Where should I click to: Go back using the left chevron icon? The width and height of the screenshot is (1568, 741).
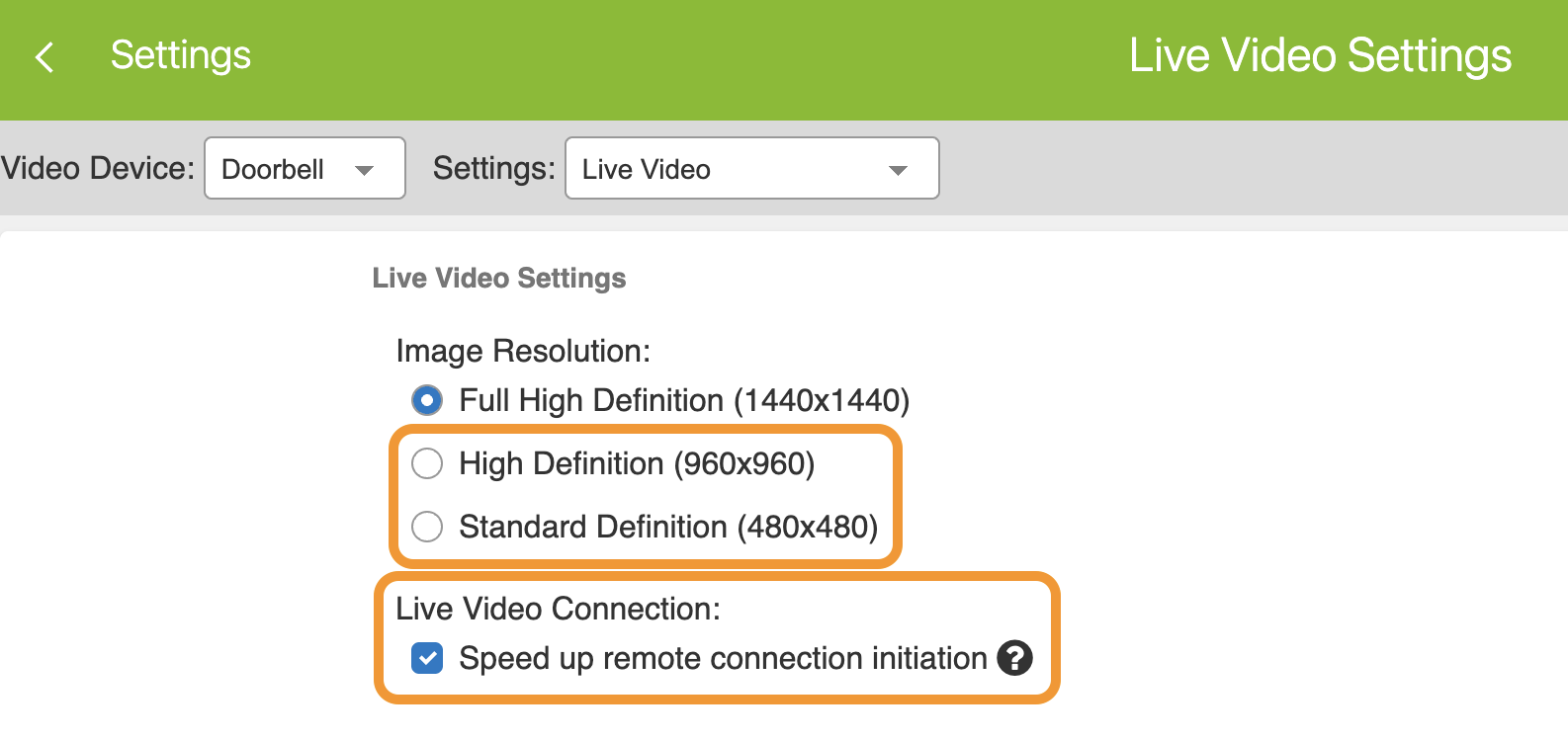[44, 57]
